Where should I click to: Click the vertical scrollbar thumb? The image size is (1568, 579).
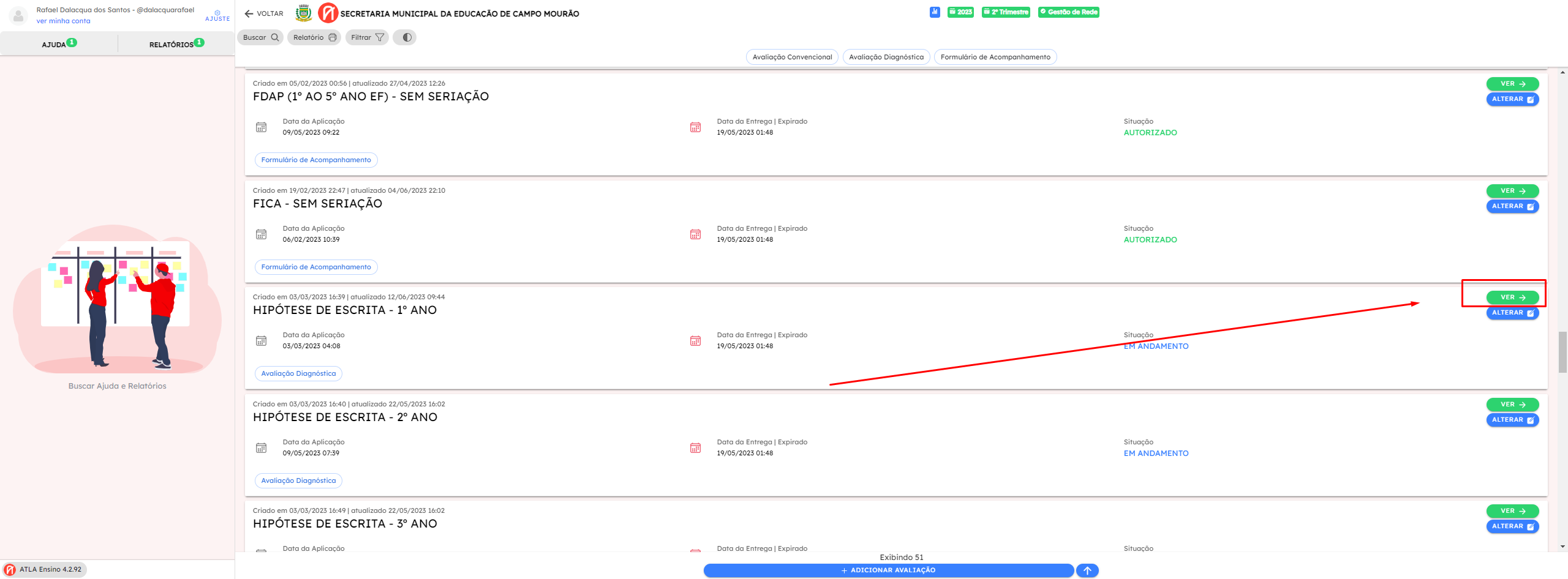point(1562,352)
